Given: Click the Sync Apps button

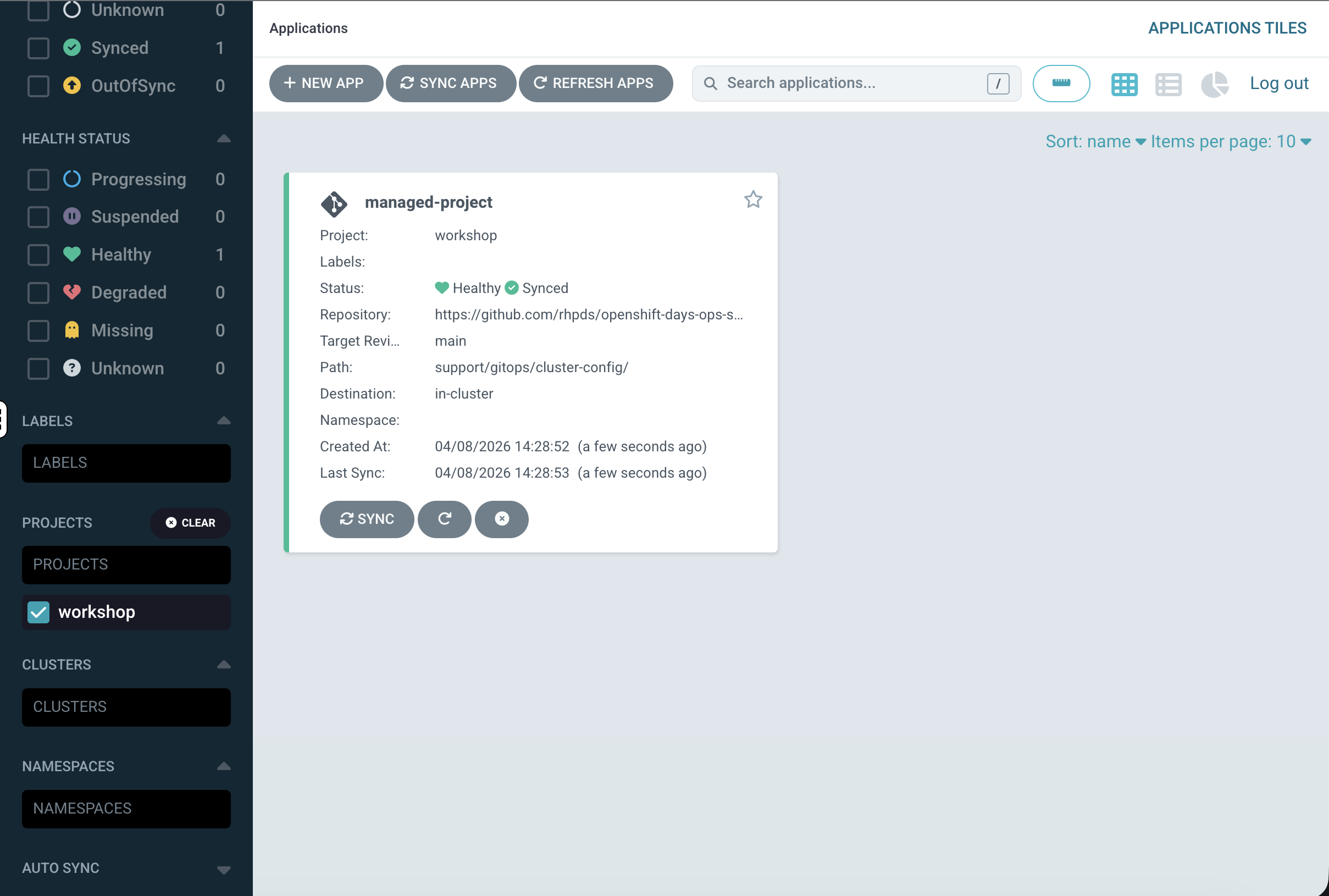Looking at the screenshot, I should (450, 84).
